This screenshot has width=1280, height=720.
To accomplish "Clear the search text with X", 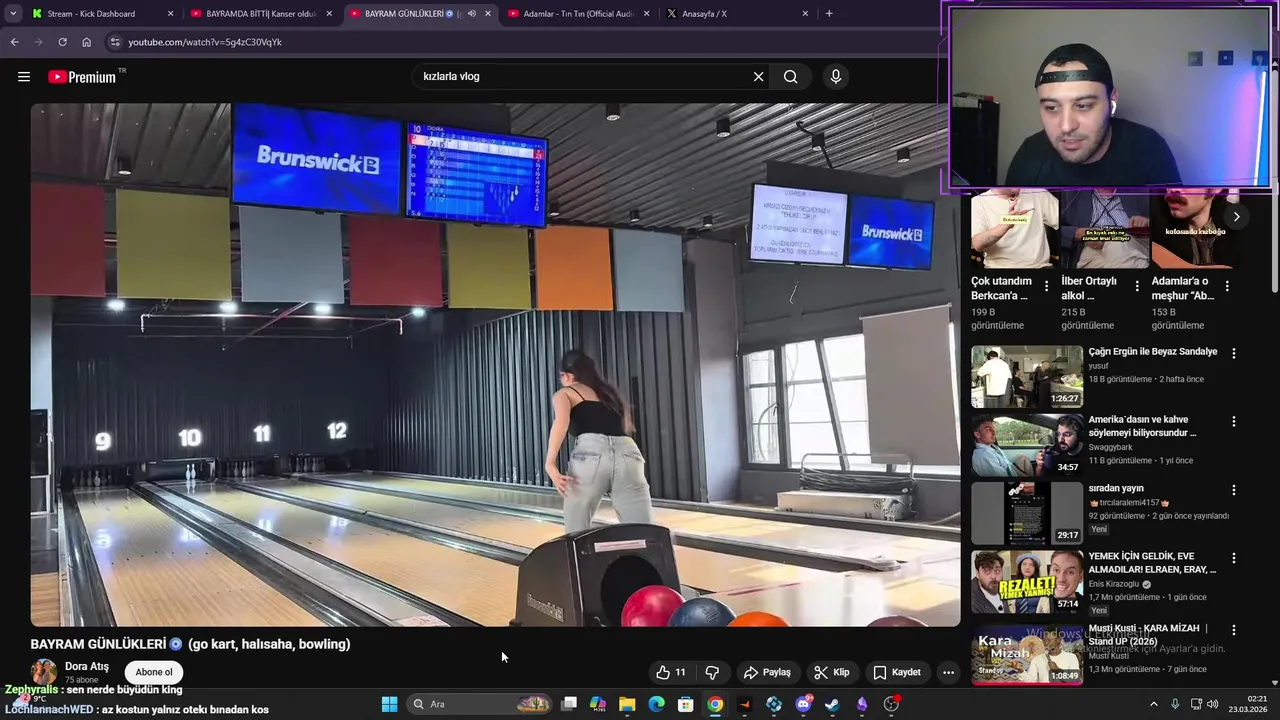I will pos(758,77).
